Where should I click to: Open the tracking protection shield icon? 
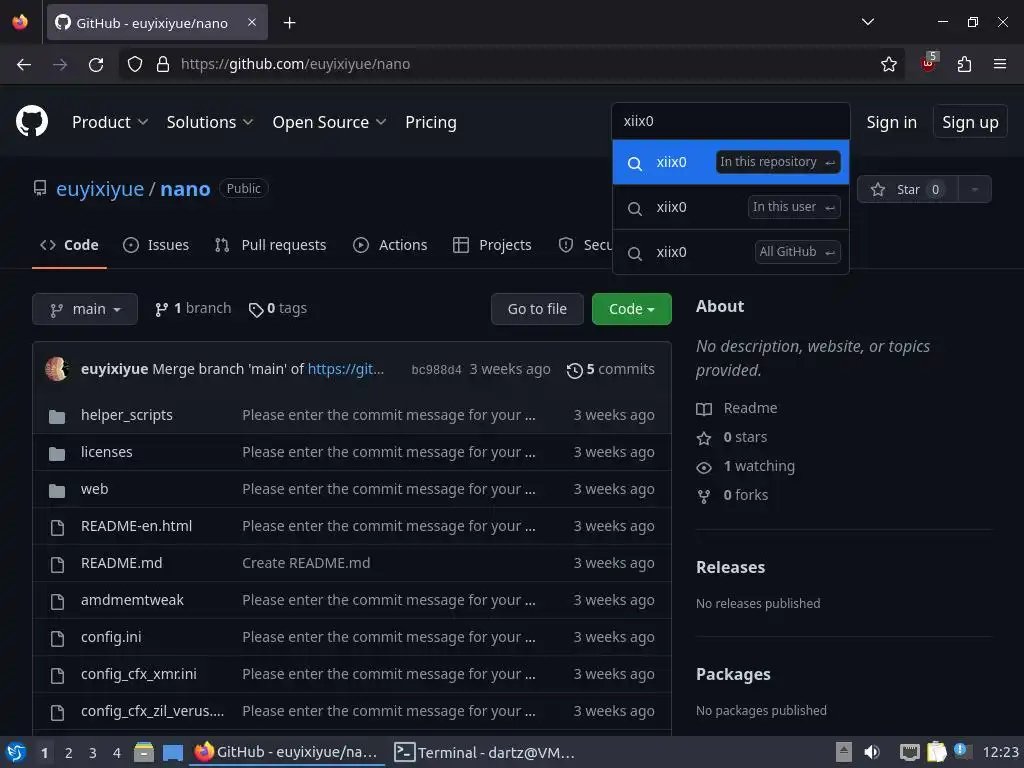tap(135, 64)
